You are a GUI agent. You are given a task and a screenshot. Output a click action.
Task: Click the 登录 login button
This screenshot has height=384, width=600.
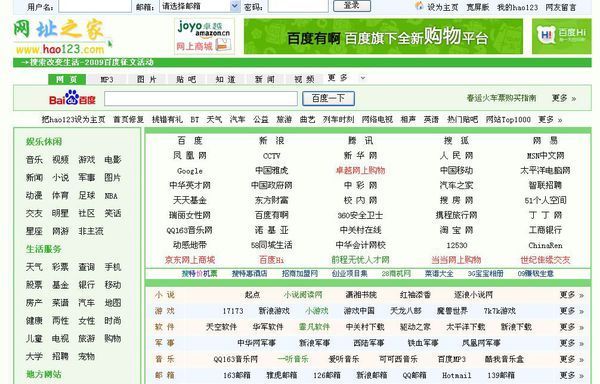(352, 5)
